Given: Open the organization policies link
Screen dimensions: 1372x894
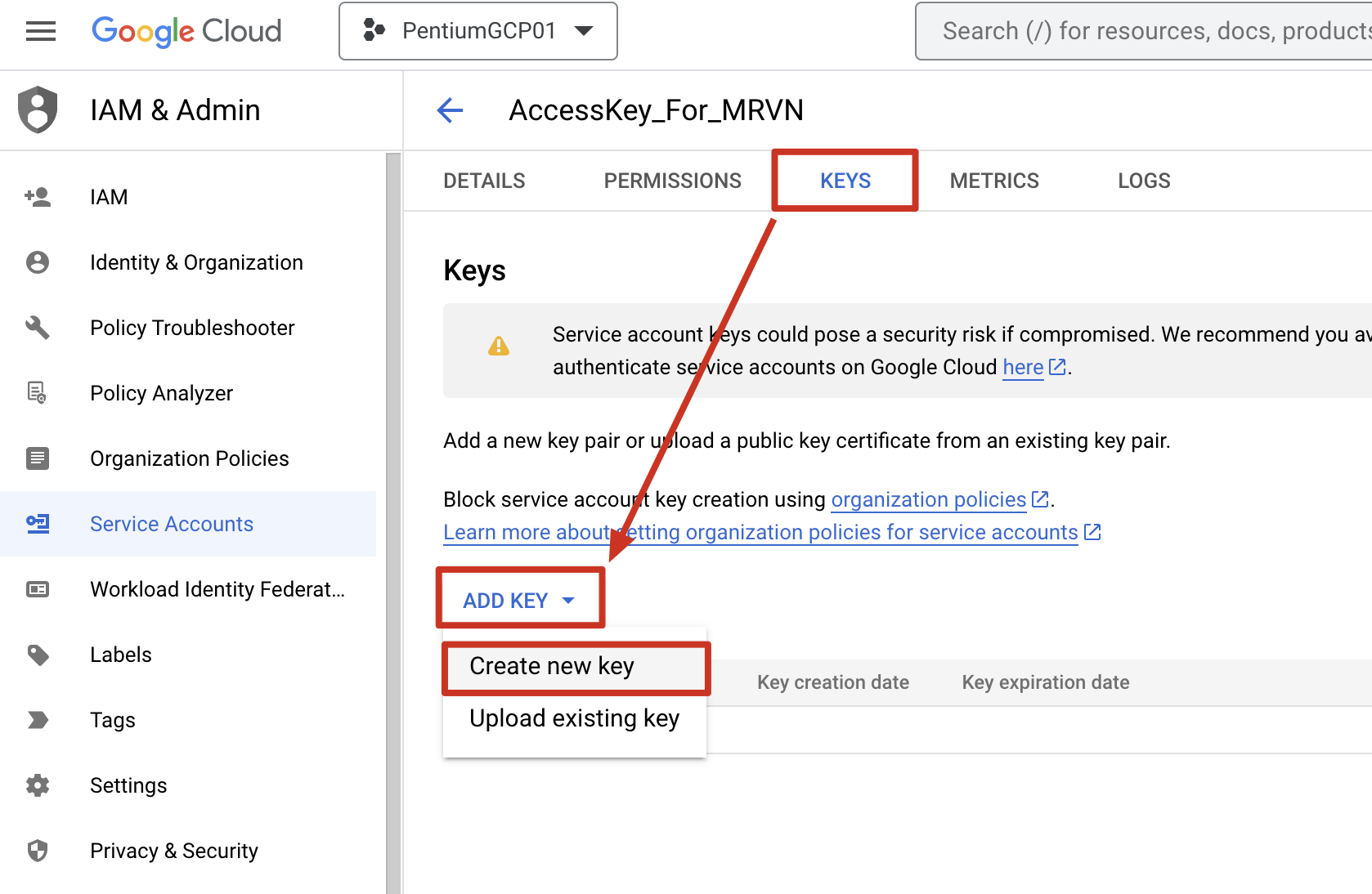Looking at the screenshot, I should (x=928, y=499).
